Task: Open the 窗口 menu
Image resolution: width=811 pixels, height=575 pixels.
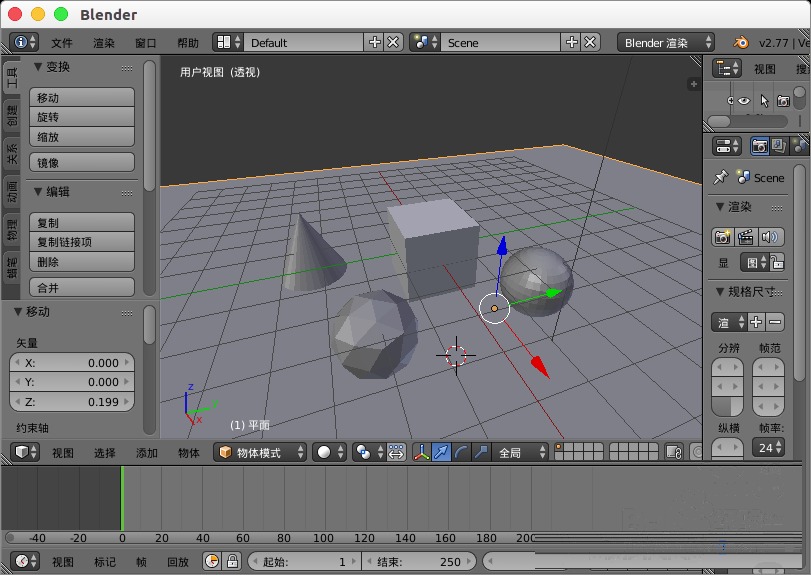Action: point(145,43)
